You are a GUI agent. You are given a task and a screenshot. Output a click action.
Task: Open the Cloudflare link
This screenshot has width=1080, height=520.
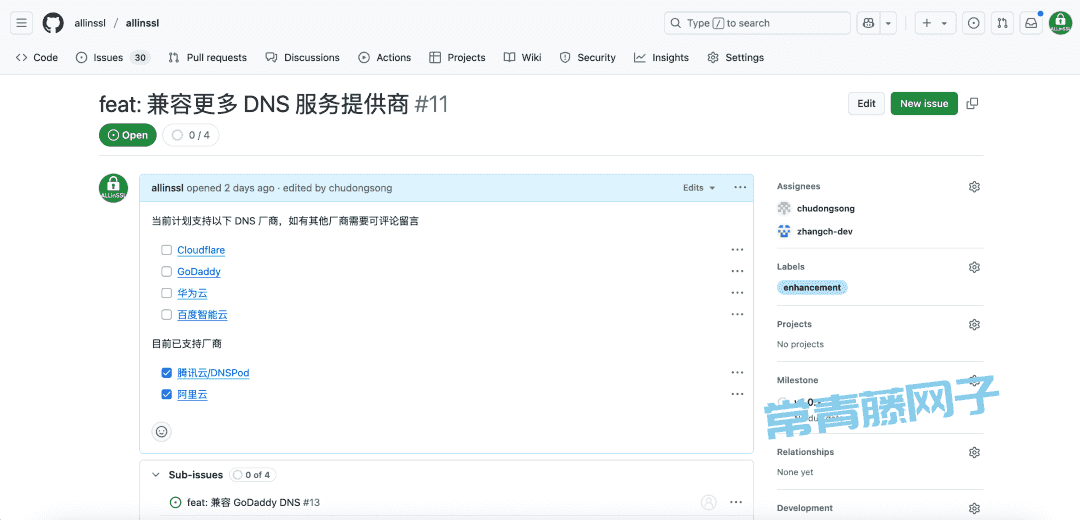pyautogui.click(x=201, y=250)
